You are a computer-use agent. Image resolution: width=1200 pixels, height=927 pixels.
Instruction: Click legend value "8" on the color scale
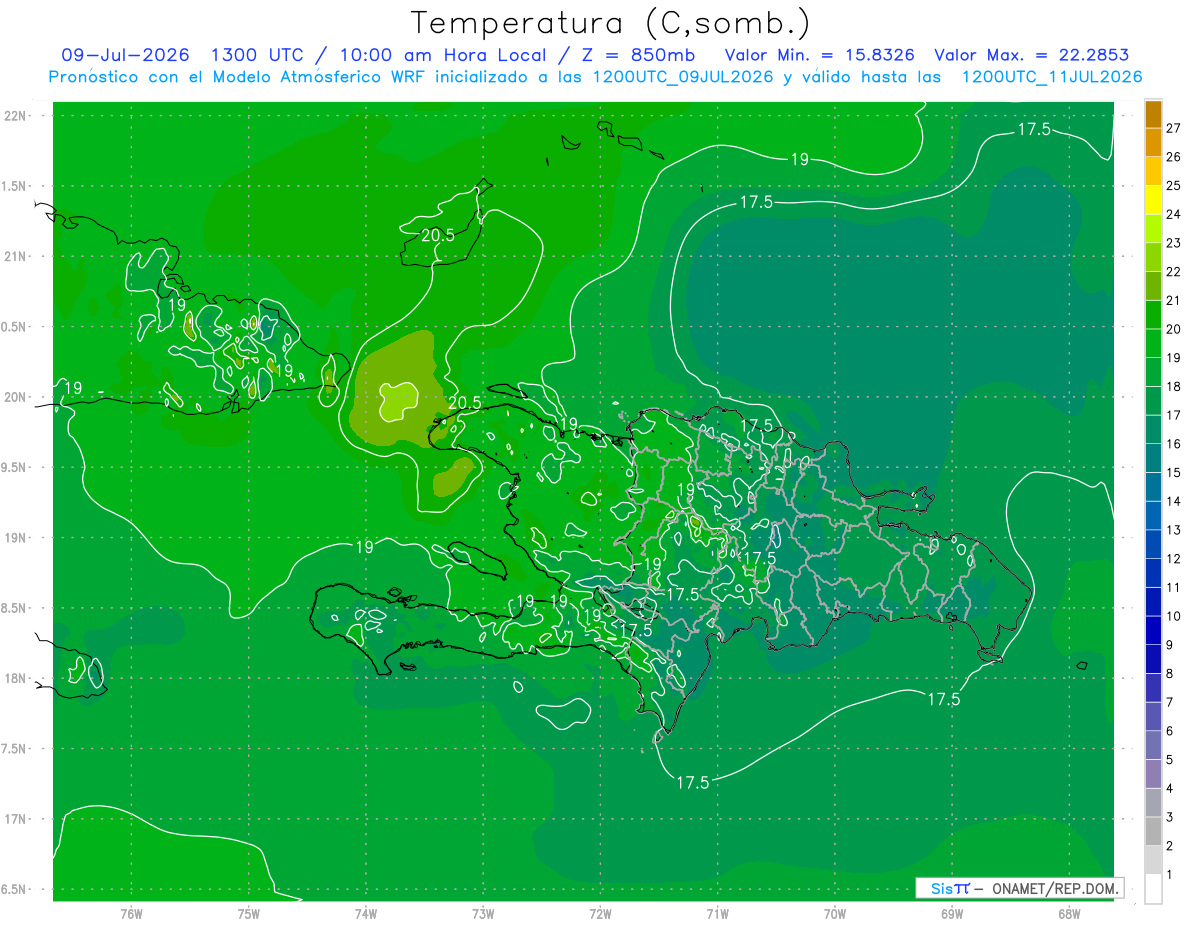click(1169, 674)
